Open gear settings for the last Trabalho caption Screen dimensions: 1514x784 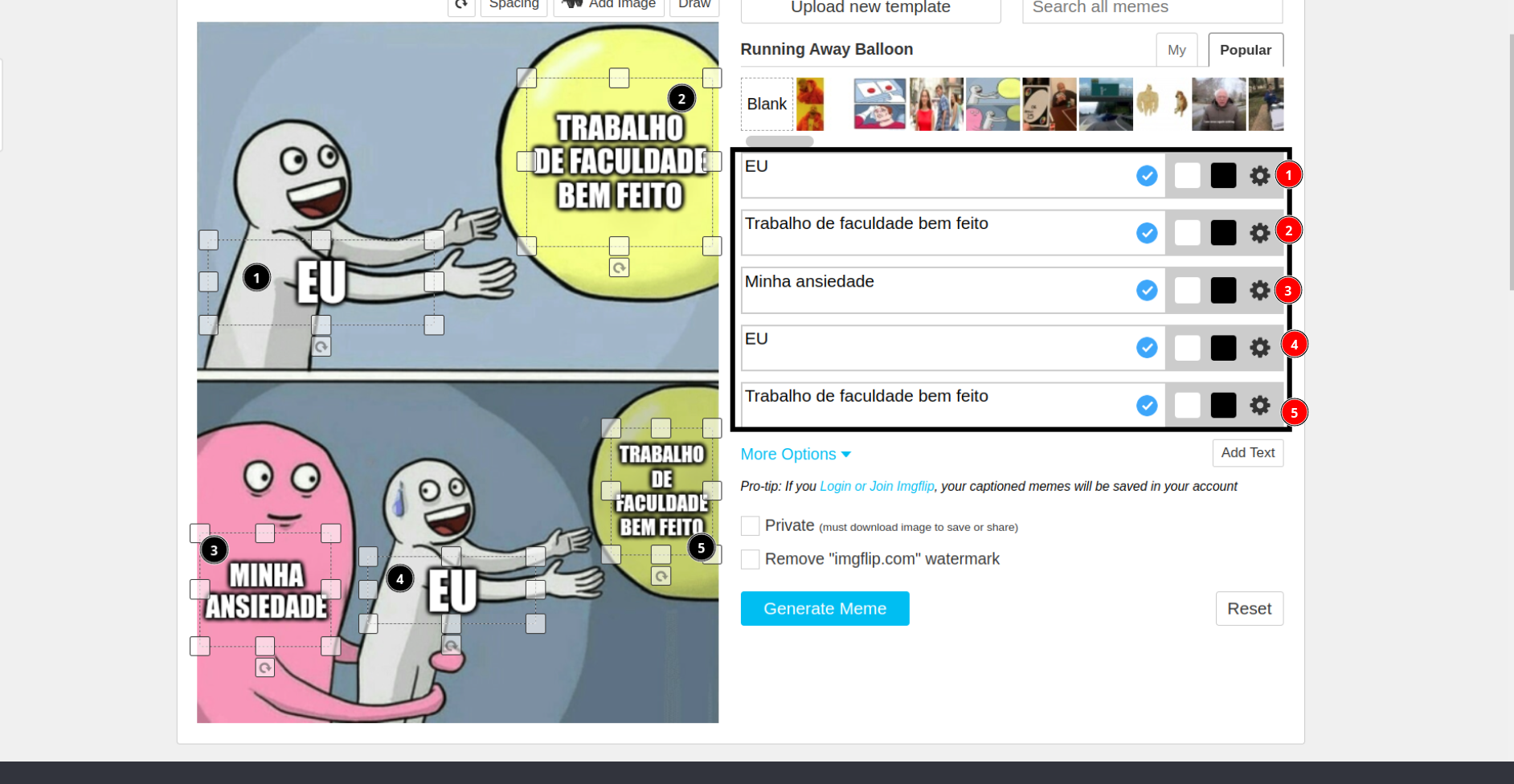click(1258, 406)
